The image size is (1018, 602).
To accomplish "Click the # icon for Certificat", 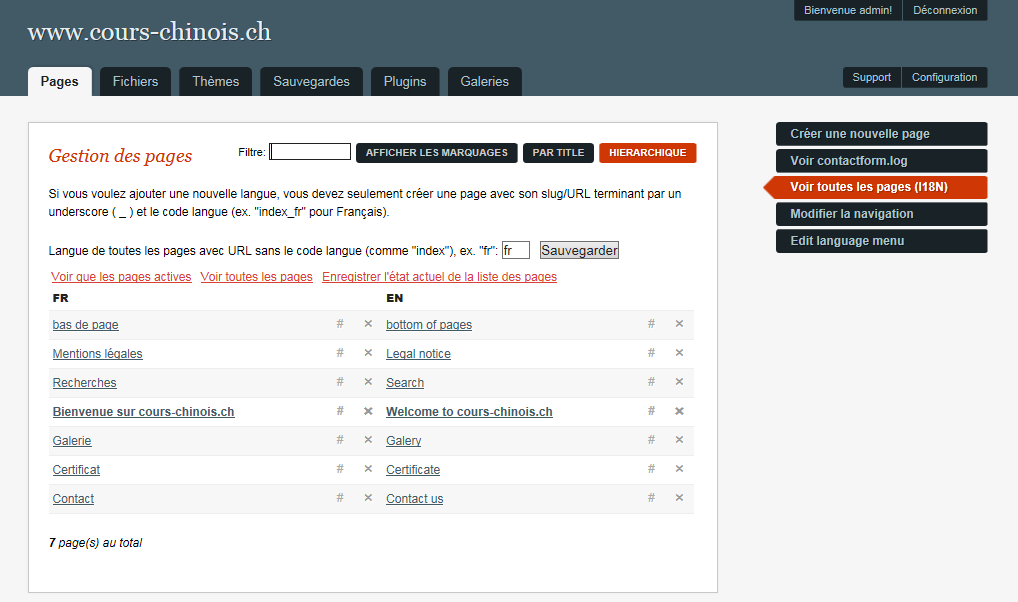I will (x=340, y=469).
